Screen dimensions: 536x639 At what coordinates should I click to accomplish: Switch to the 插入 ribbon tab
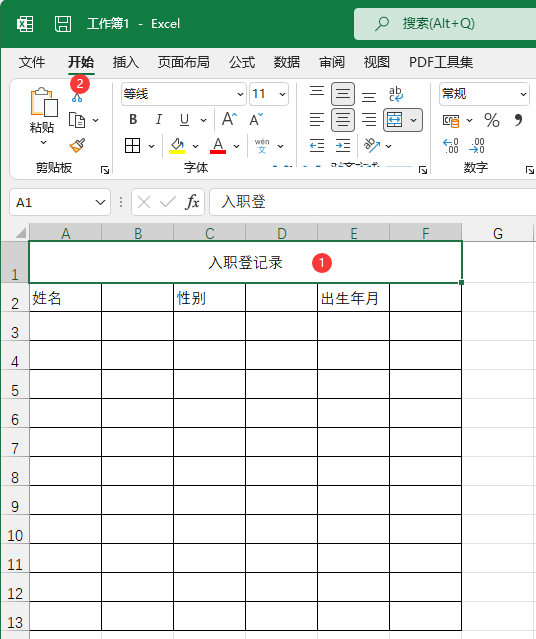coord(126,62)
